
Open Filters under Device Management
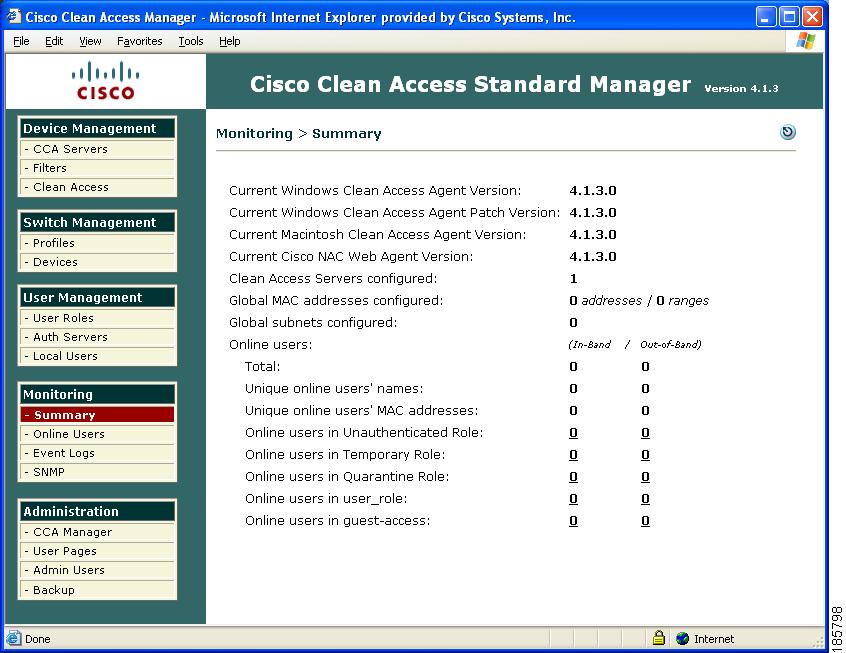97,168
